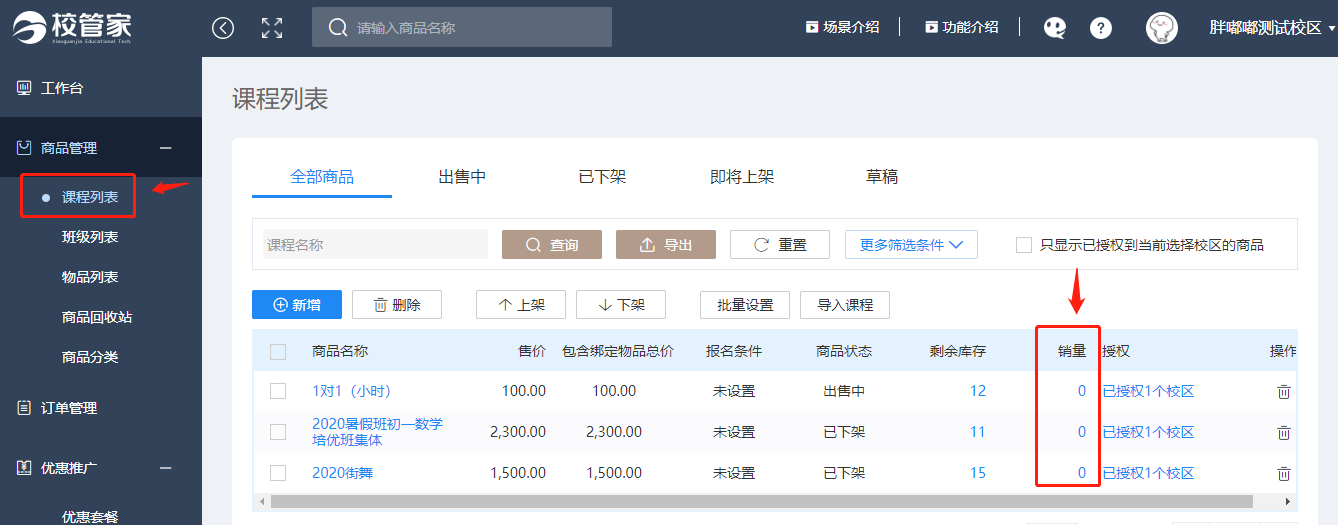
Task: Click the 出售中 status cell
Action: [x=844, y=391]
